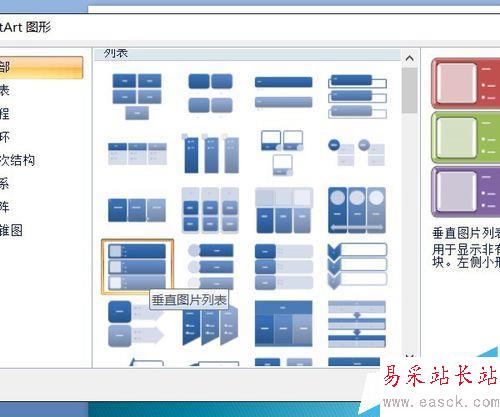The image size is (500, 417).
Task: Click the gallery vertical scrollbar thumb
Action: tap(410, 90)
